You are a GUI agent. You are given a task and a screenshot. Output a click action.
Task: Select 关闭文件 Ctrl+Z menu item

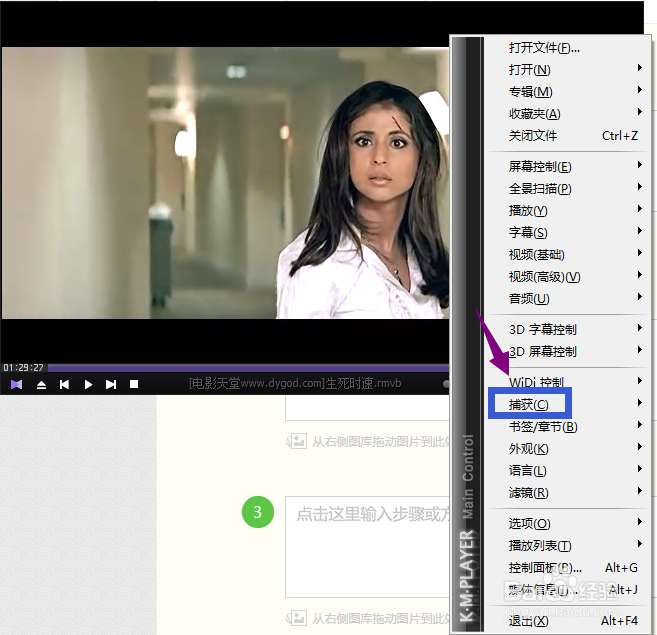tap(566, 136)
